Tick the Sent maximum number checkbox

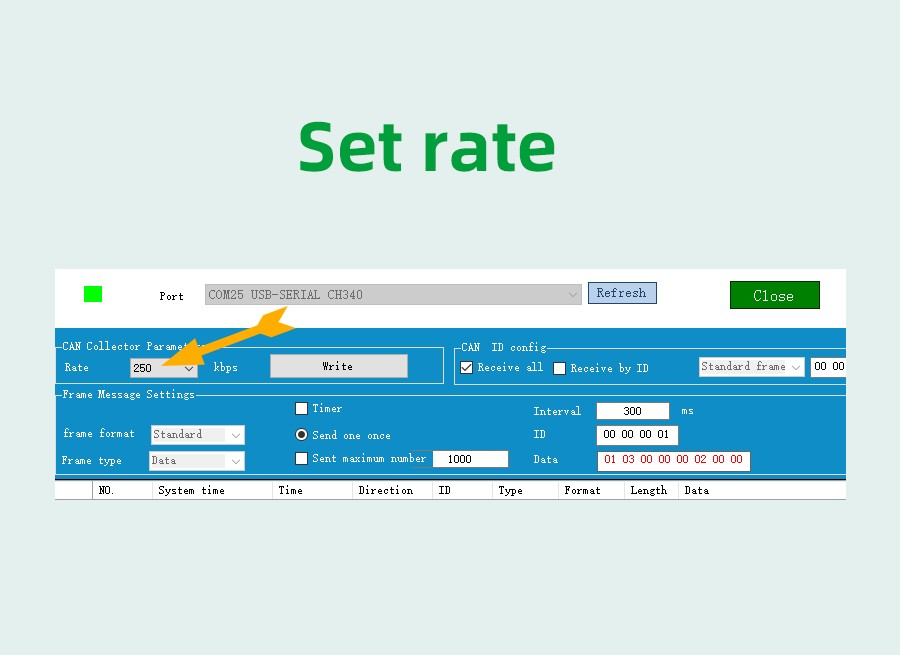click(301, 459)
